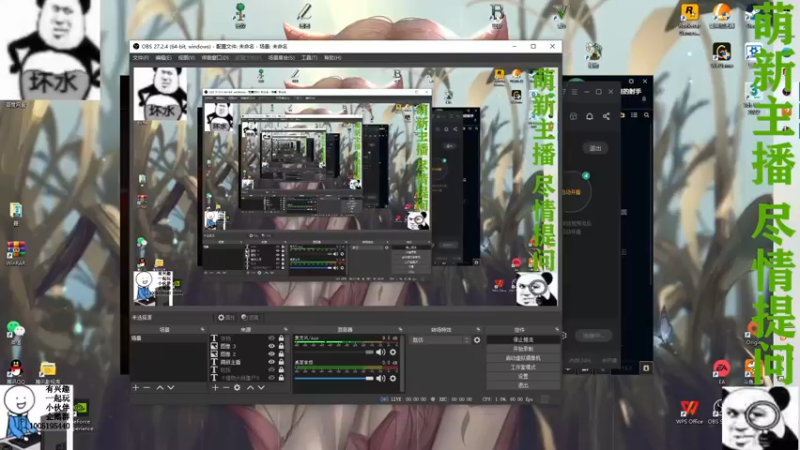Open the 工具(T) menu in OBS
The width and height of the screenshot is (800, 450).
(x=309, y=58)
